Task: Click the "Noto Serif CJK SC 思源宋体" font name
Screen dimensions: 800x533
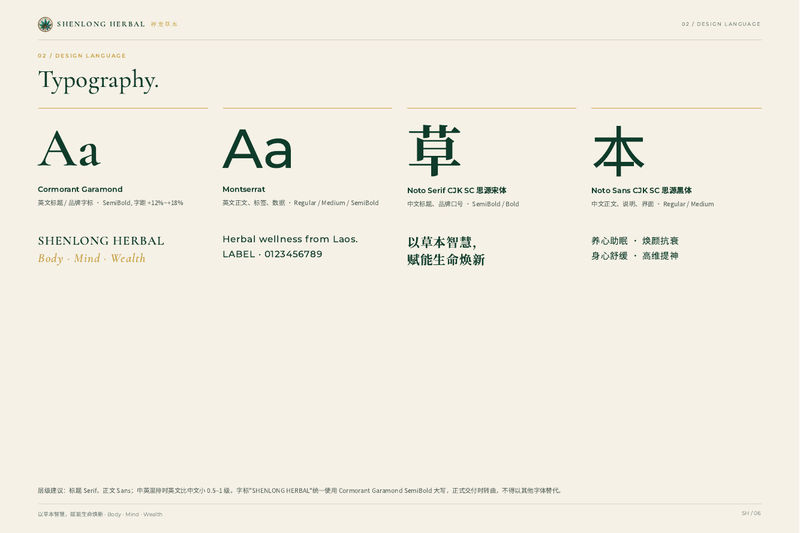Action: click(457, 190)
